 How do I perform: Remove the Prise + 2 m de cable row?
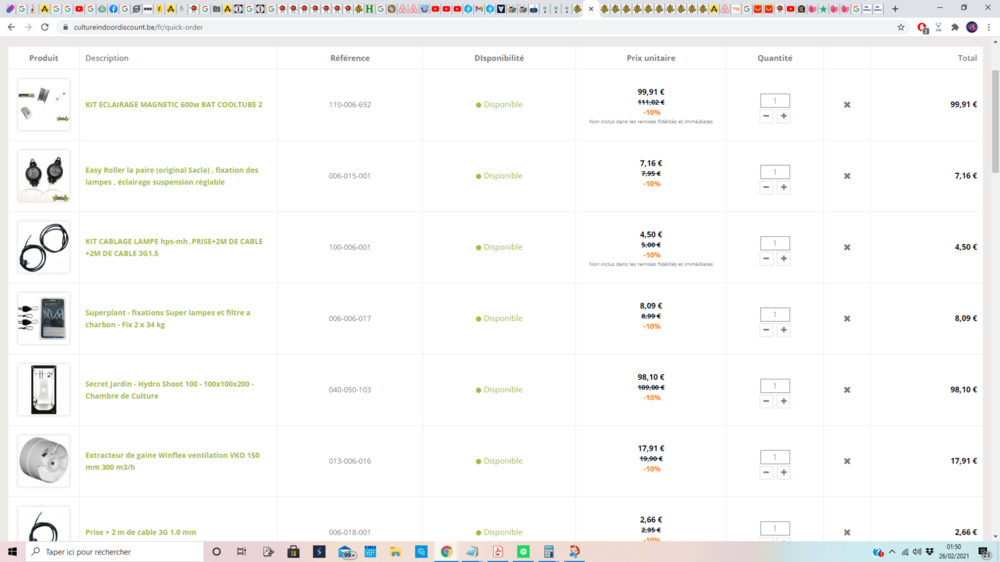[x=847, y=532]
